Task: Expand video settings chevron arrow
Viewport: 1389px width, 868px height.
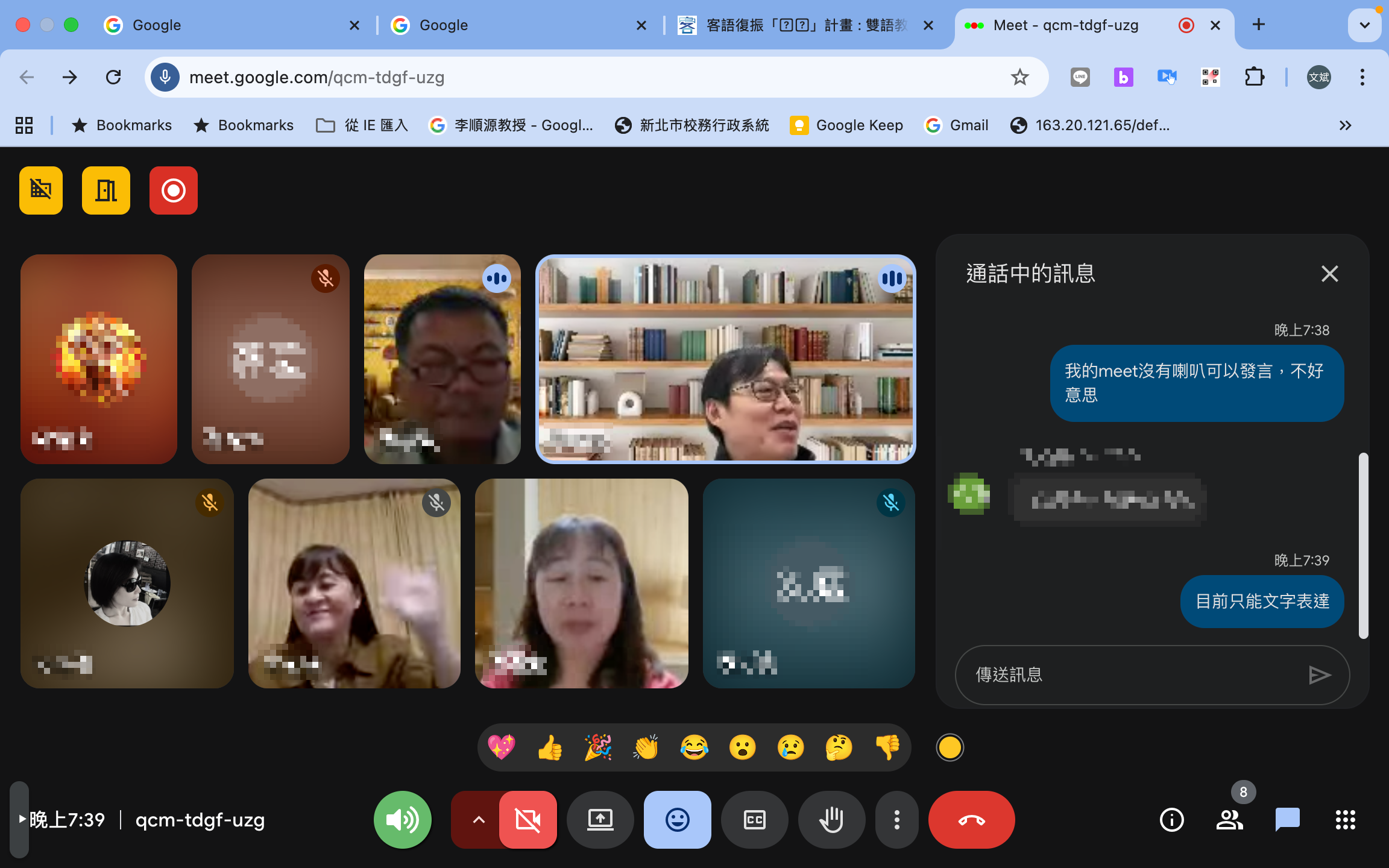Action: tap(478, 820)
